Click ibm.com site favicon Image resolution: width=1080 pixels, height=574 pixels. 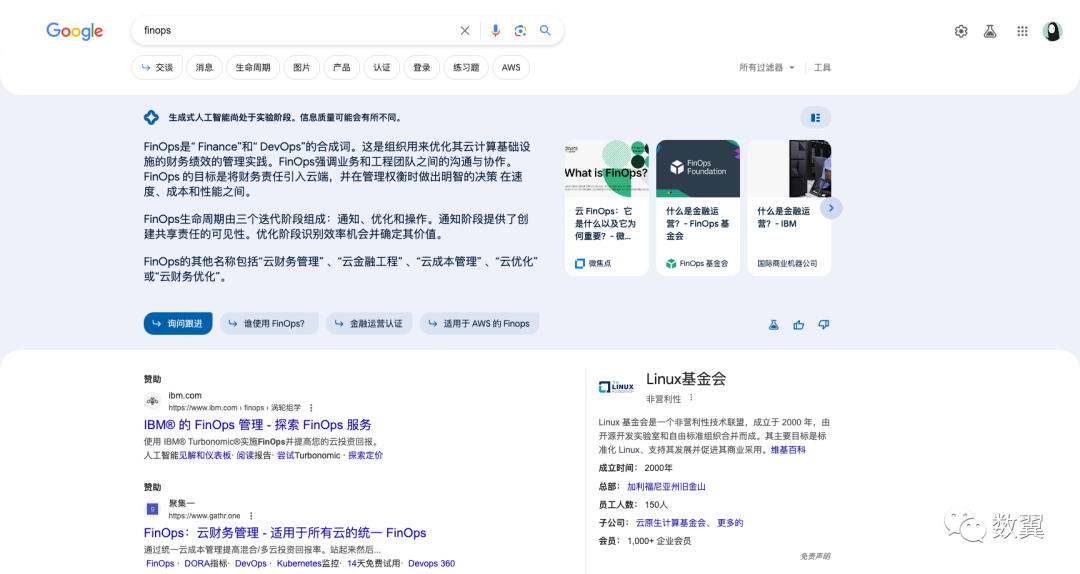(x=152, y=401)
